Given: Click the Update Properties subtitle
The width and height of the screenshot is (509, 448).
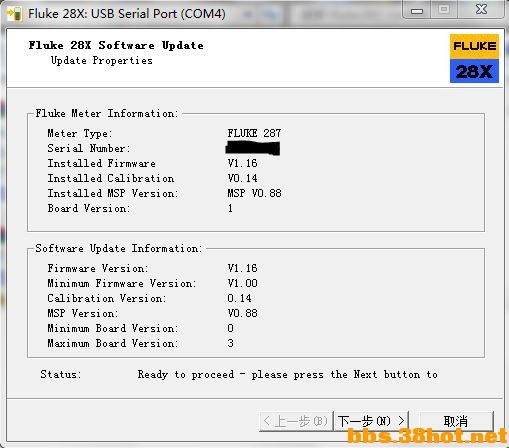Looking at the screenshot, I should [102, 61].
